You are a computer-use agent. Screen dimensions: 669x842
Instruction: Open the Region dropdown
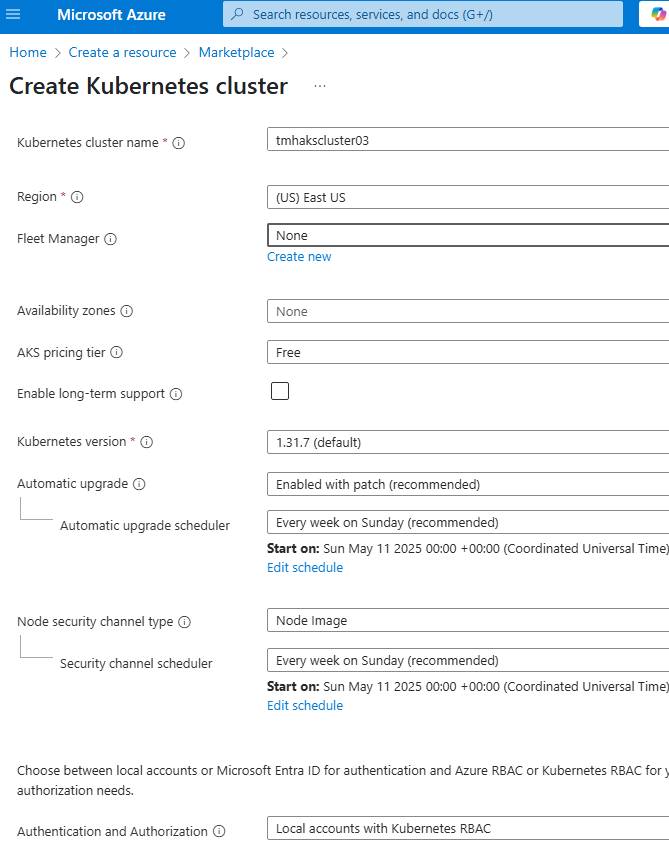467,197
